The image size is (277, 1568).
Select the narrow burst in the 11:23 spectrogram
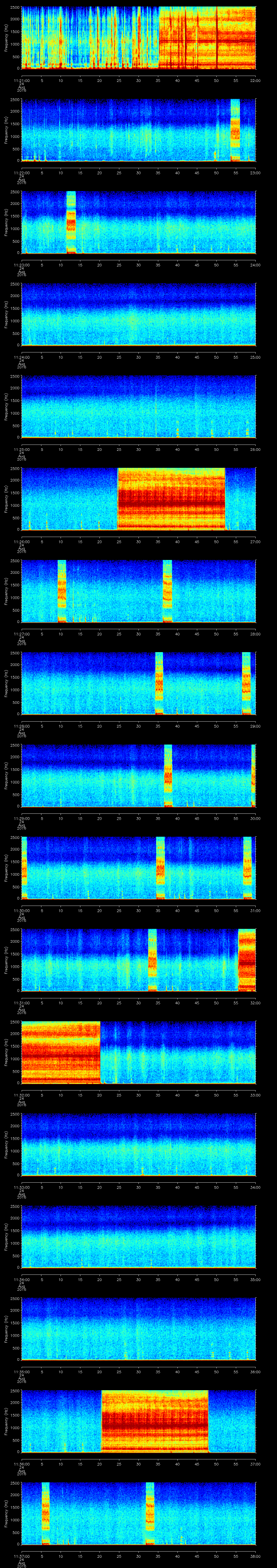coord(71,222)
